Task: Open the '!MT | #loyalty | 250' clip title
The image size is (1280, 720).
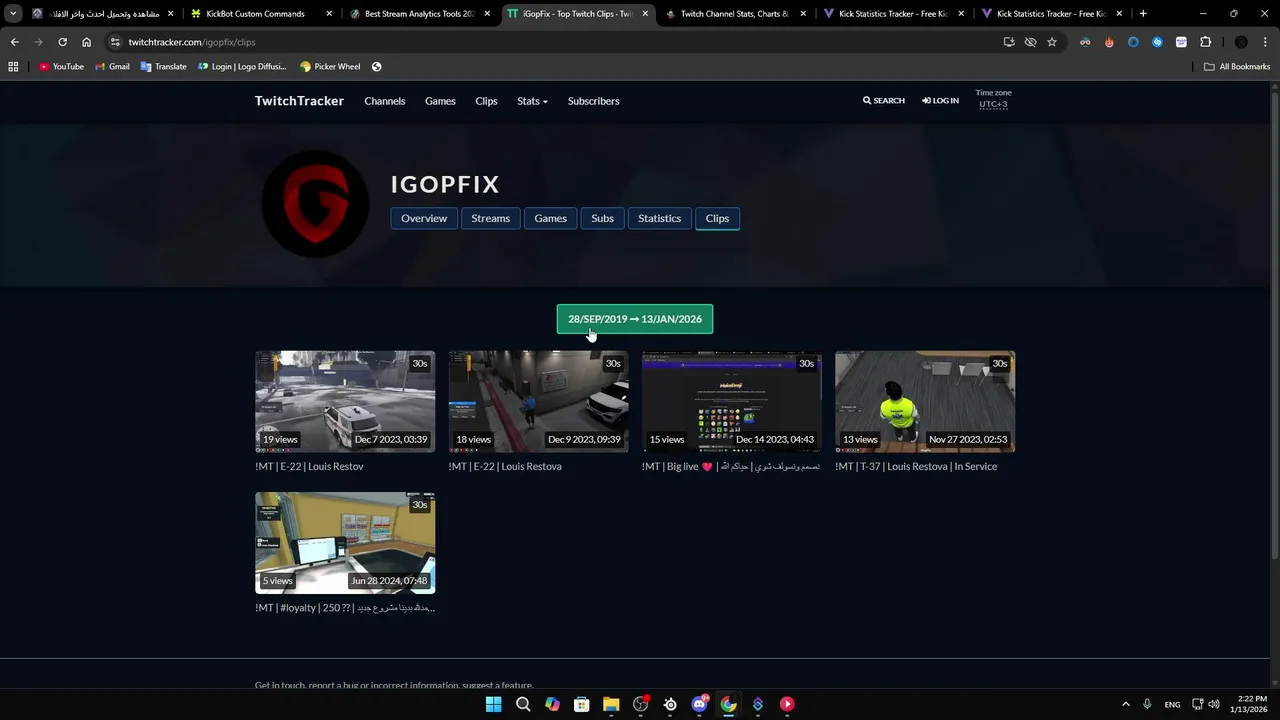Action: click(x=345, y=608)
